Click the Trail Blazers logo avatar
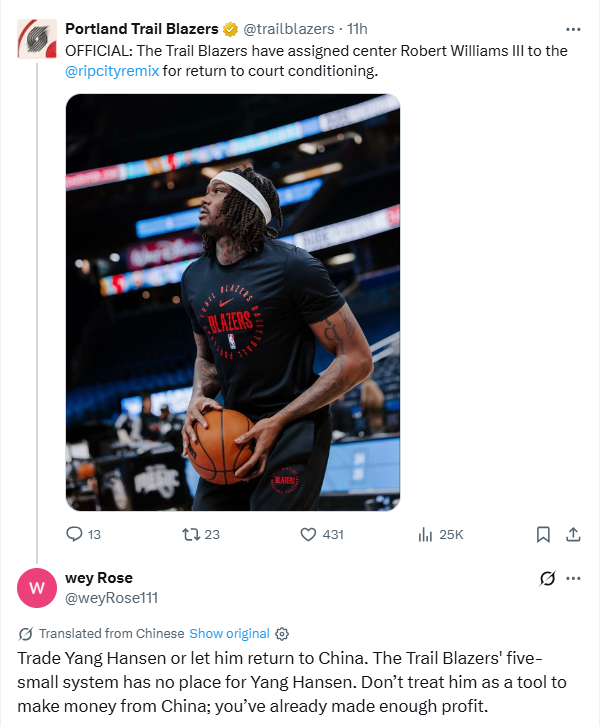 (x=37, y=40)
